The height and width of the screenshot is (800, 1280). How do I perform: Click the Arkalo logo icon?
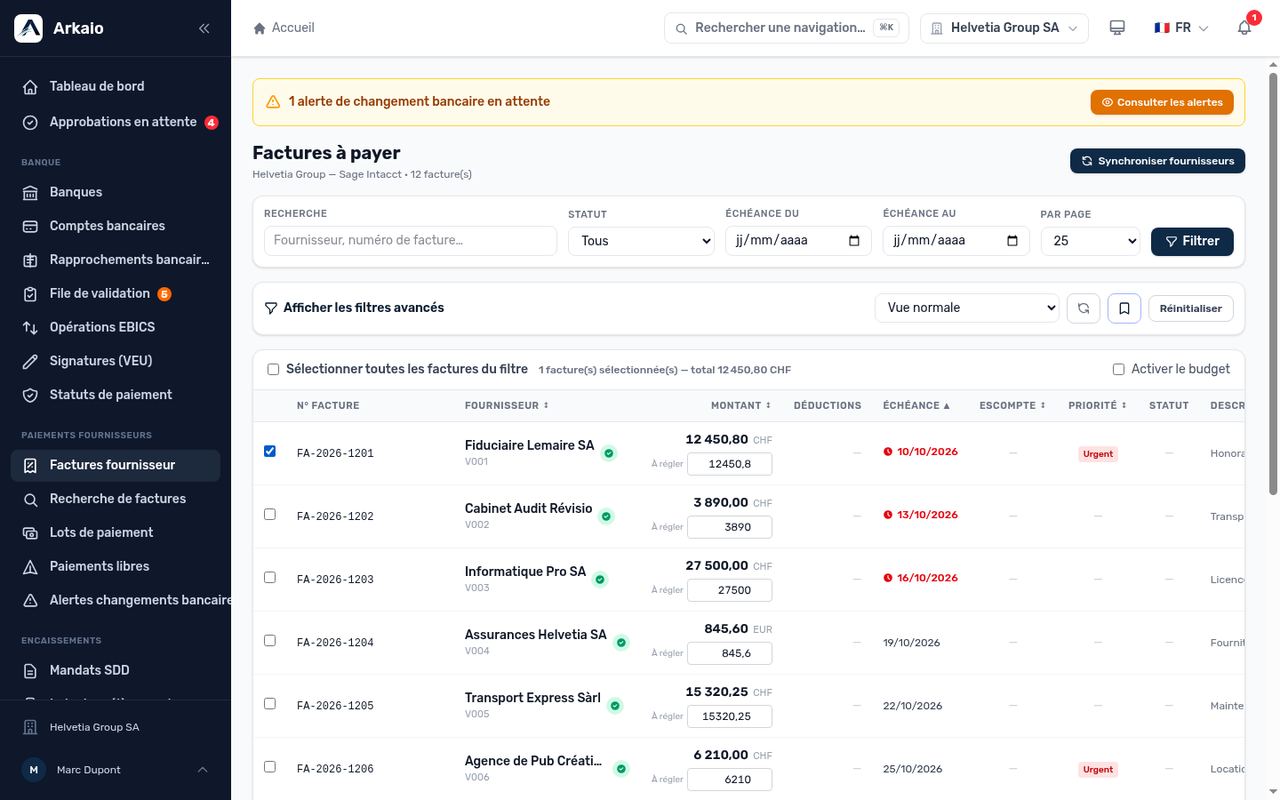[28, 28]
